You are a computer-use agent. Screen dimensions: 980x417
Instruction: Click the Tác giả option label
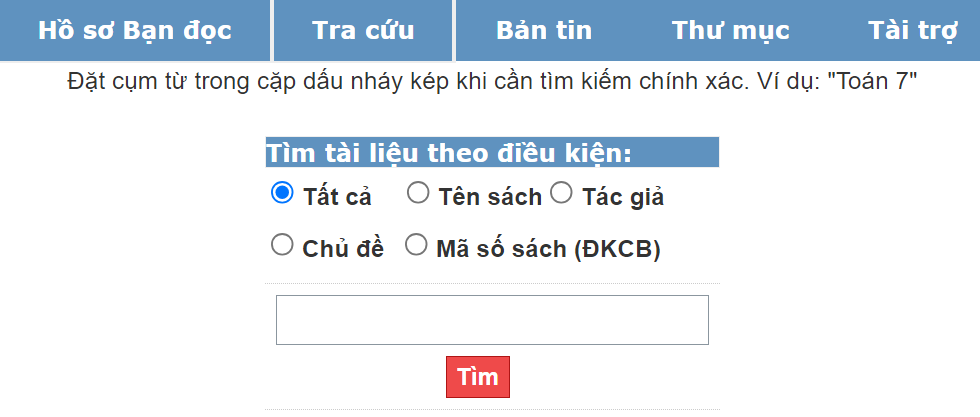pyautogui.click(x=623, y=197)
